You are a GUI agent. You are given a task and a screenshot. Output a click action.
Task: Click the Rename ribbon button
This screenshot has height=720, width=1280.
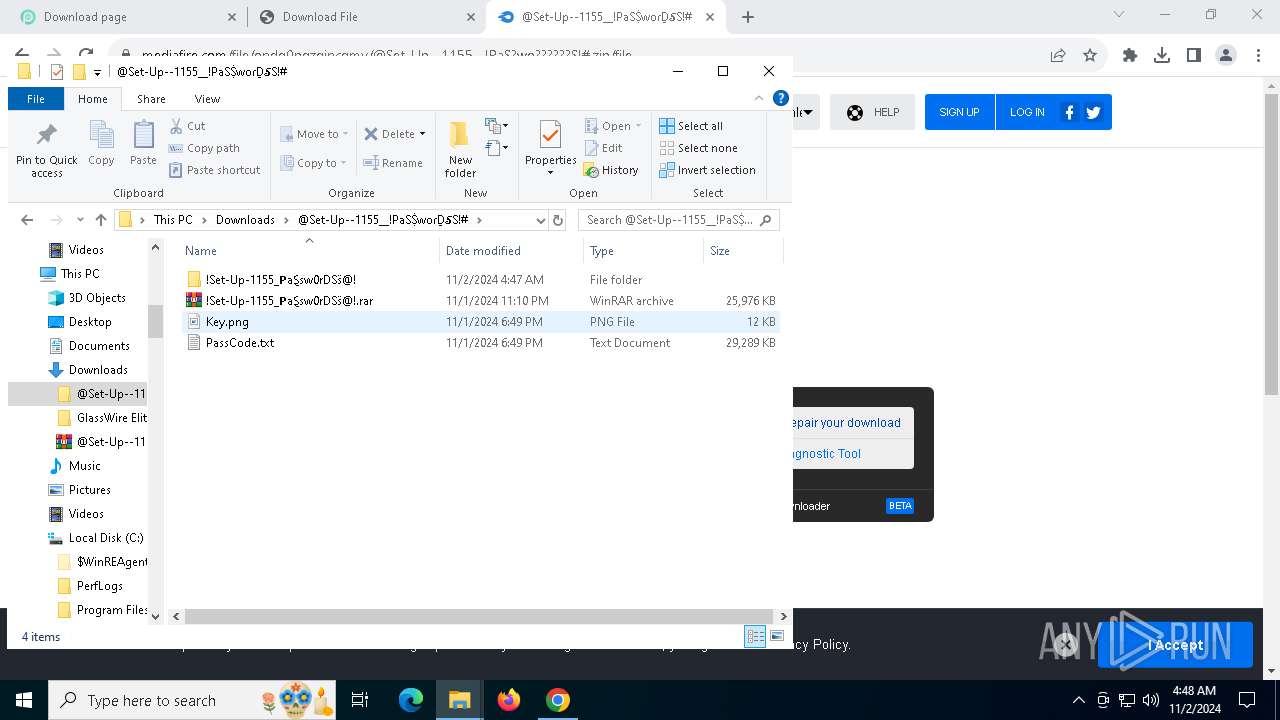393,163
